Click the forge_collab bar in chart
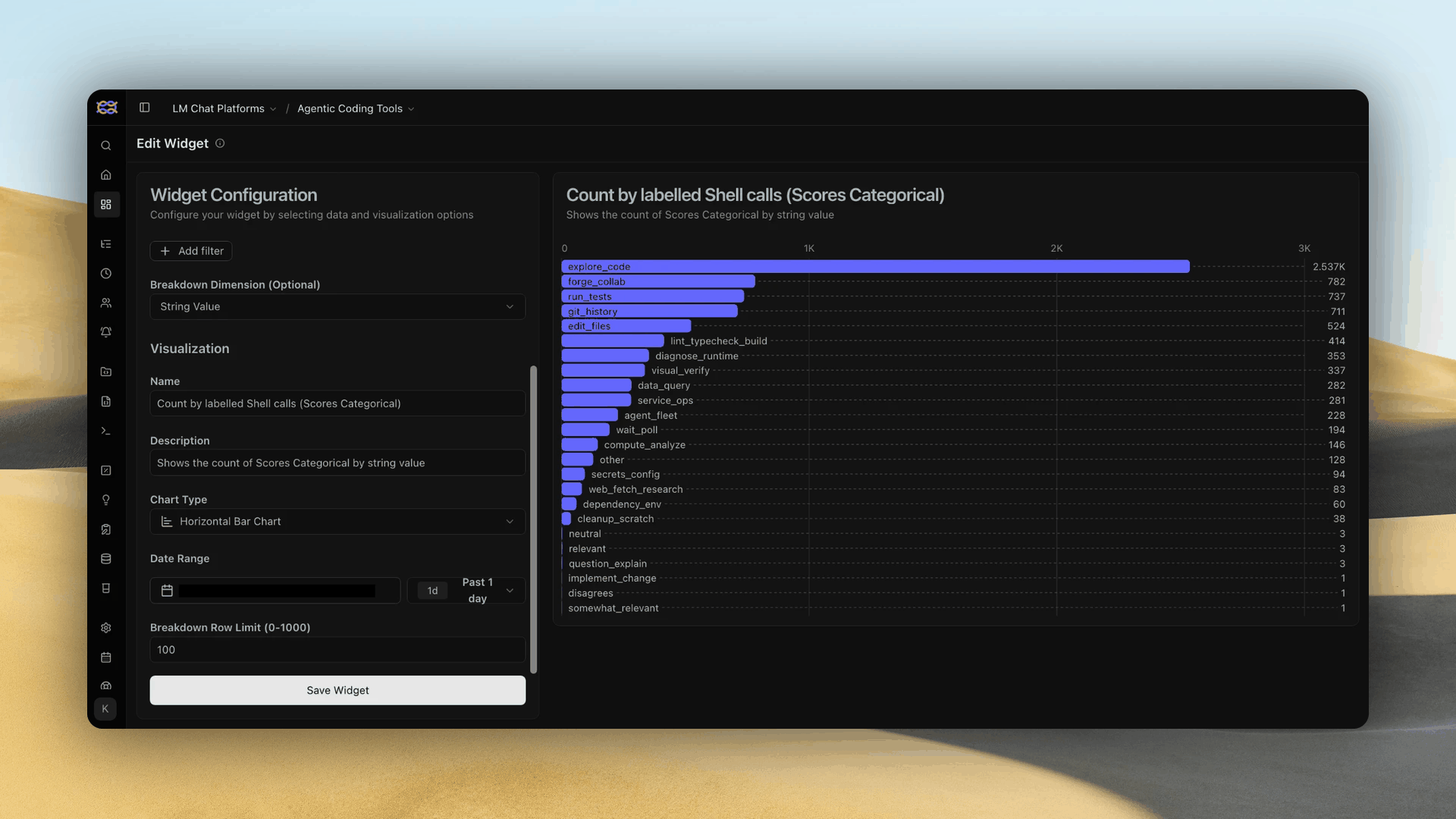This screenshot has height=819, width=1456. (x=658, y=281)
